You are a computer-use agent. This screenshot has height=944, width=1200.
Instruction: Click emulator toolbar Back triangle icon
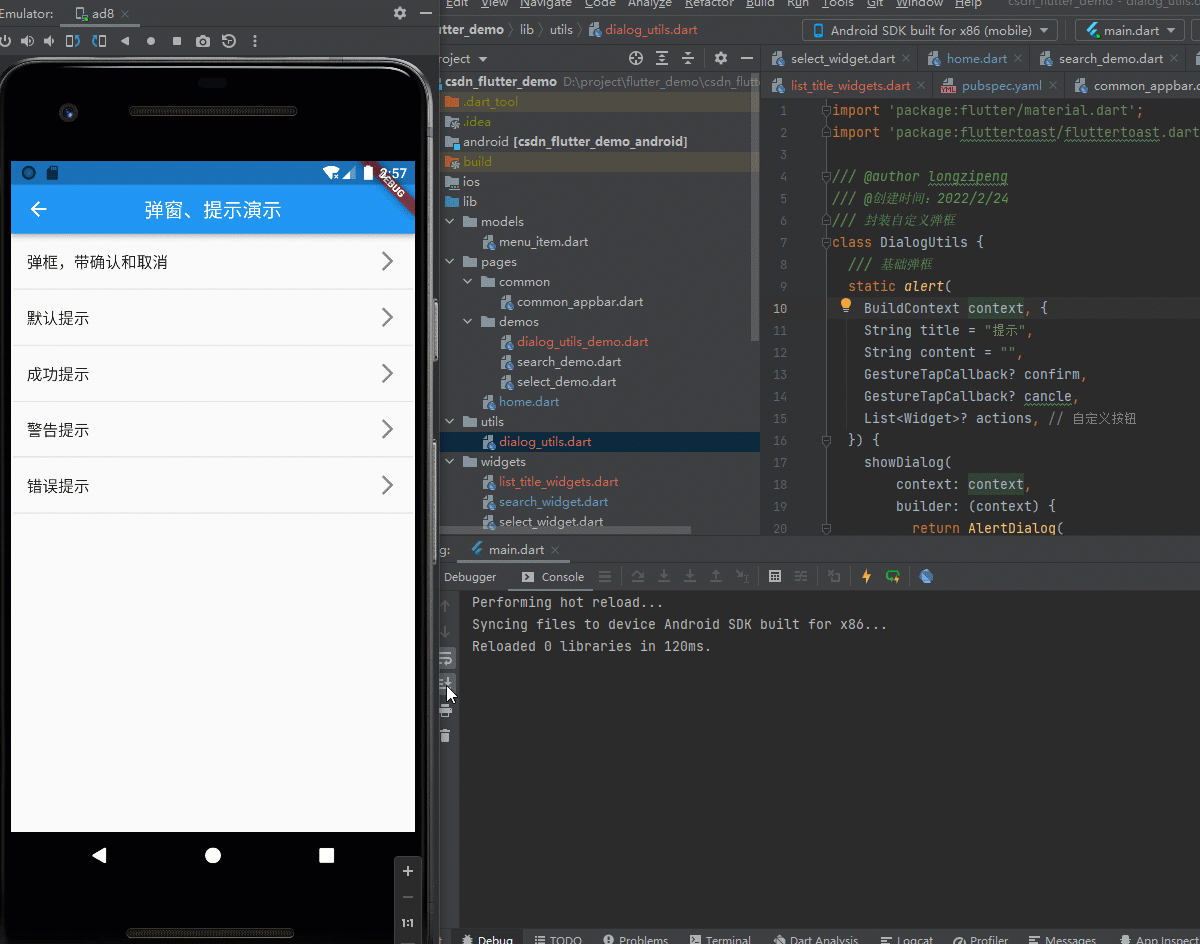[125, 41]
